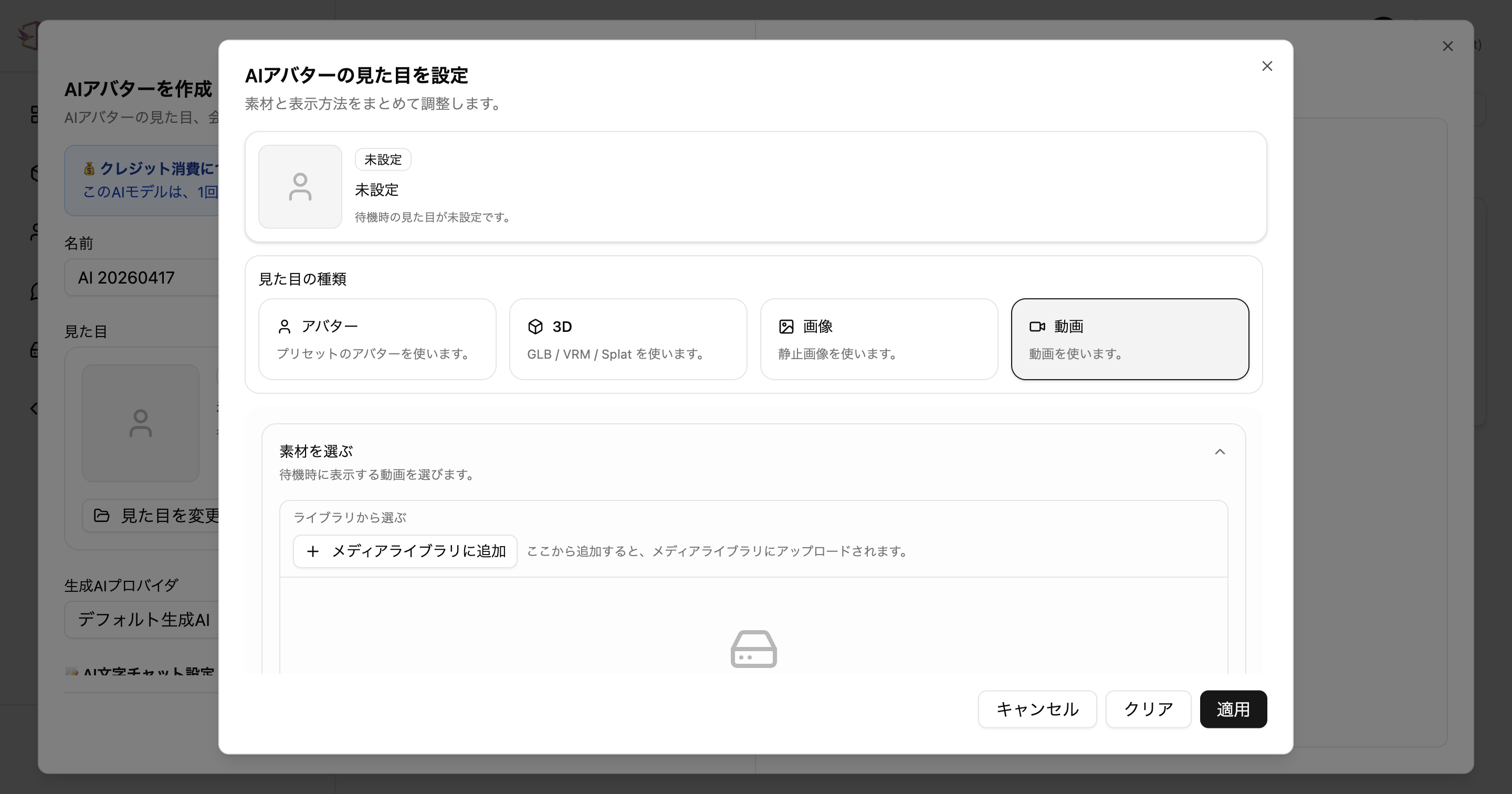Choose the 3D appearance type card
This screenshot has width=1512, height=794.
[628, 339]
